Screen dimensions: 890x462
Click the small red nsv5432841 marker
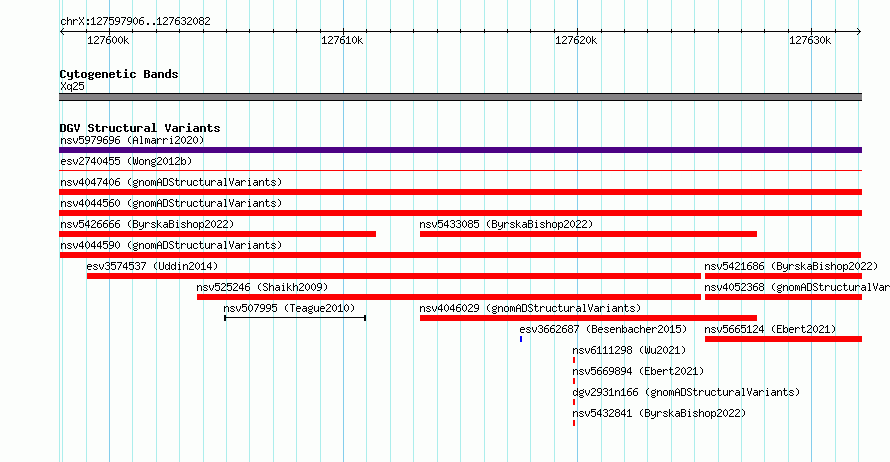[x=574, y=423]
